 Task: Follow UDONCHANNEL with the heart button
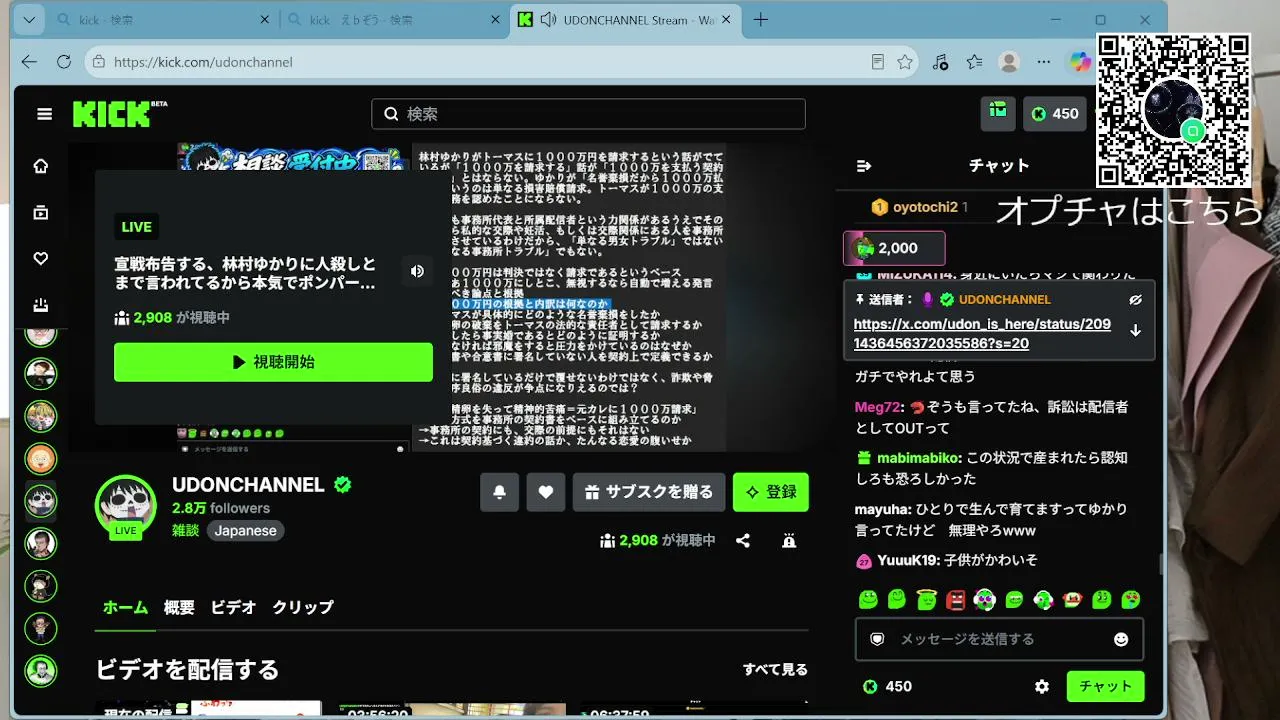pyautogui.click(x=546, y=492)
